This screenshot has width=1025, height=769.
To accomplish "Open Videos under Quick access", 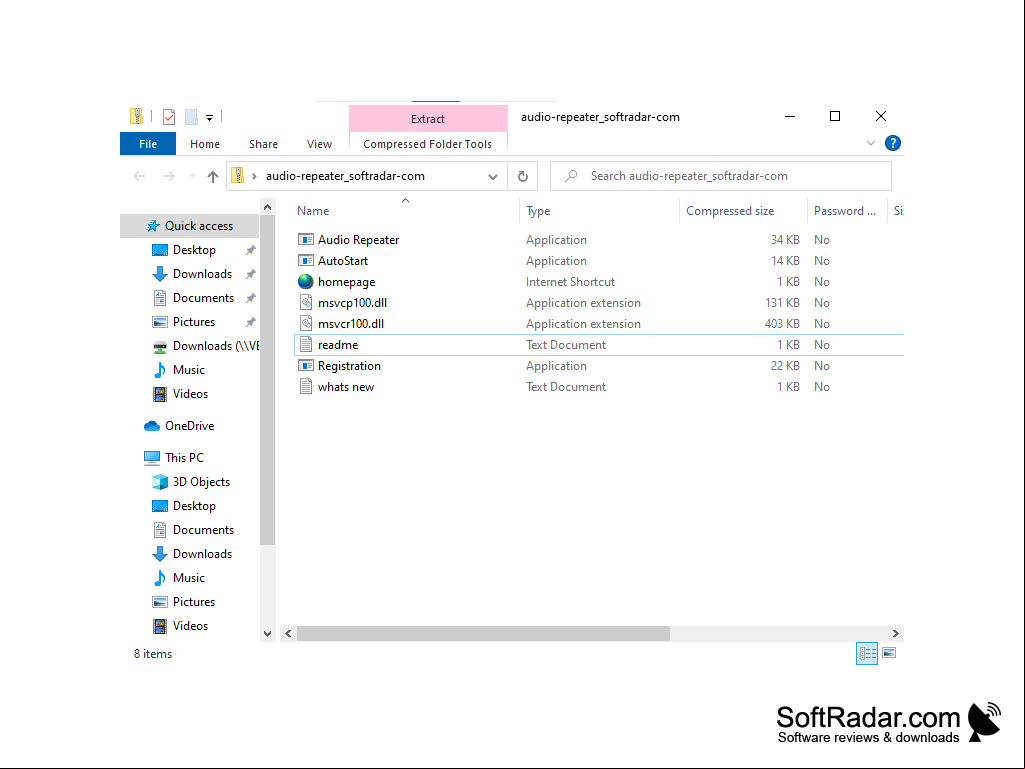I will 190,394.
